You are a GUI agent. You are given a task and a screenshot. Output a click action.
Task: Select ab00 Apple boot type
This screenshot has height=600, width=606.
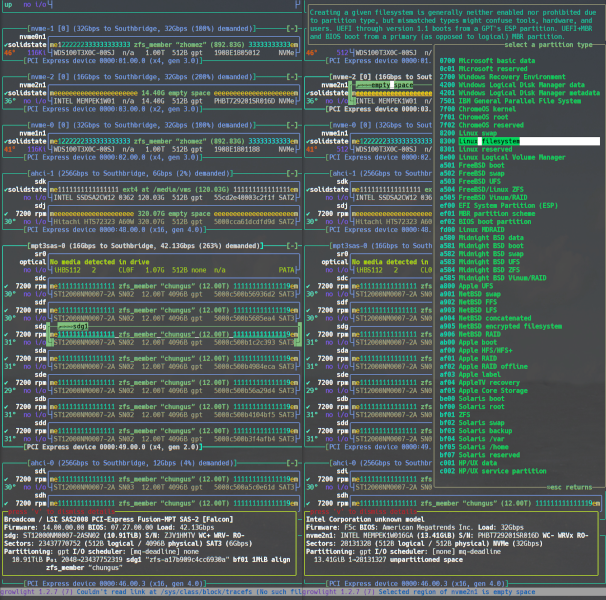[x=468, y=343]
